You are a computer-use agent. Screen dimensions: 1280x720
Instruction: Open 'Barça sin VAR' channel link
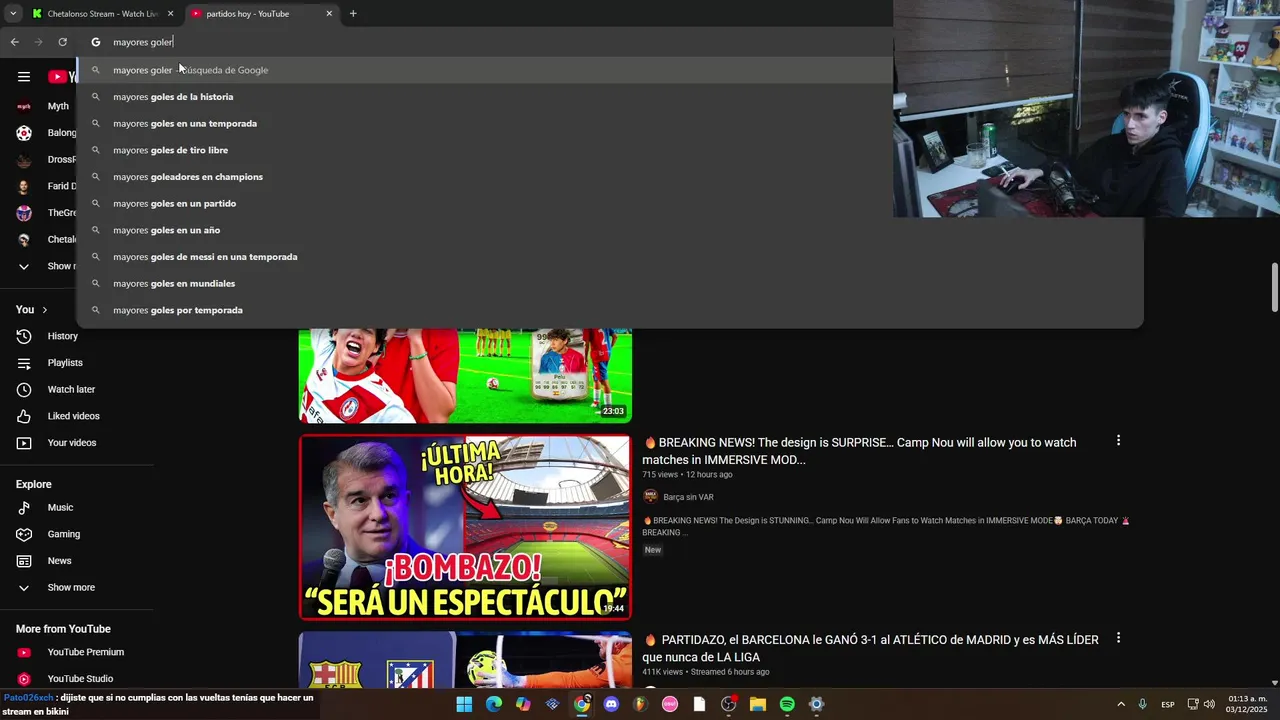tap(688, 497)
